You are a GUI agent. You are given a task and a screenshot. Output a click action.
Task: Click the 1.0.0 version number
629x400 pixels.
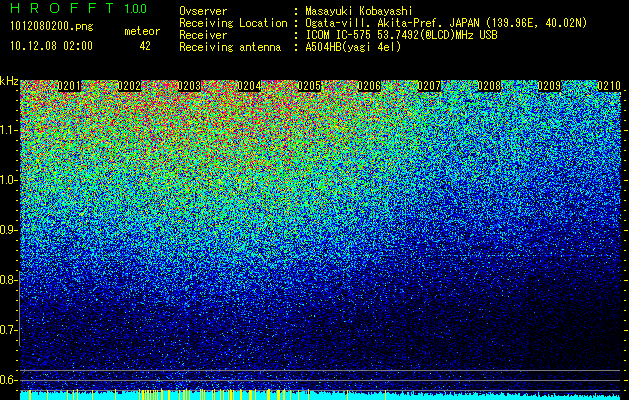[135, 8]
